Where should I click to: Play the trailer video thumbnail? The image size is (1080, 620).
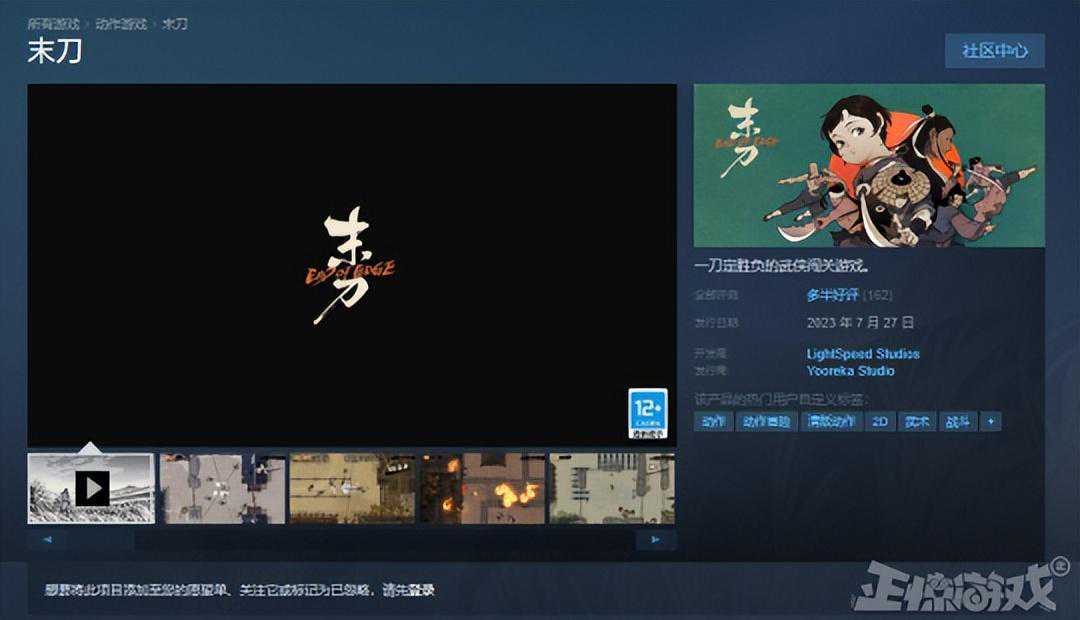(91, 488)
